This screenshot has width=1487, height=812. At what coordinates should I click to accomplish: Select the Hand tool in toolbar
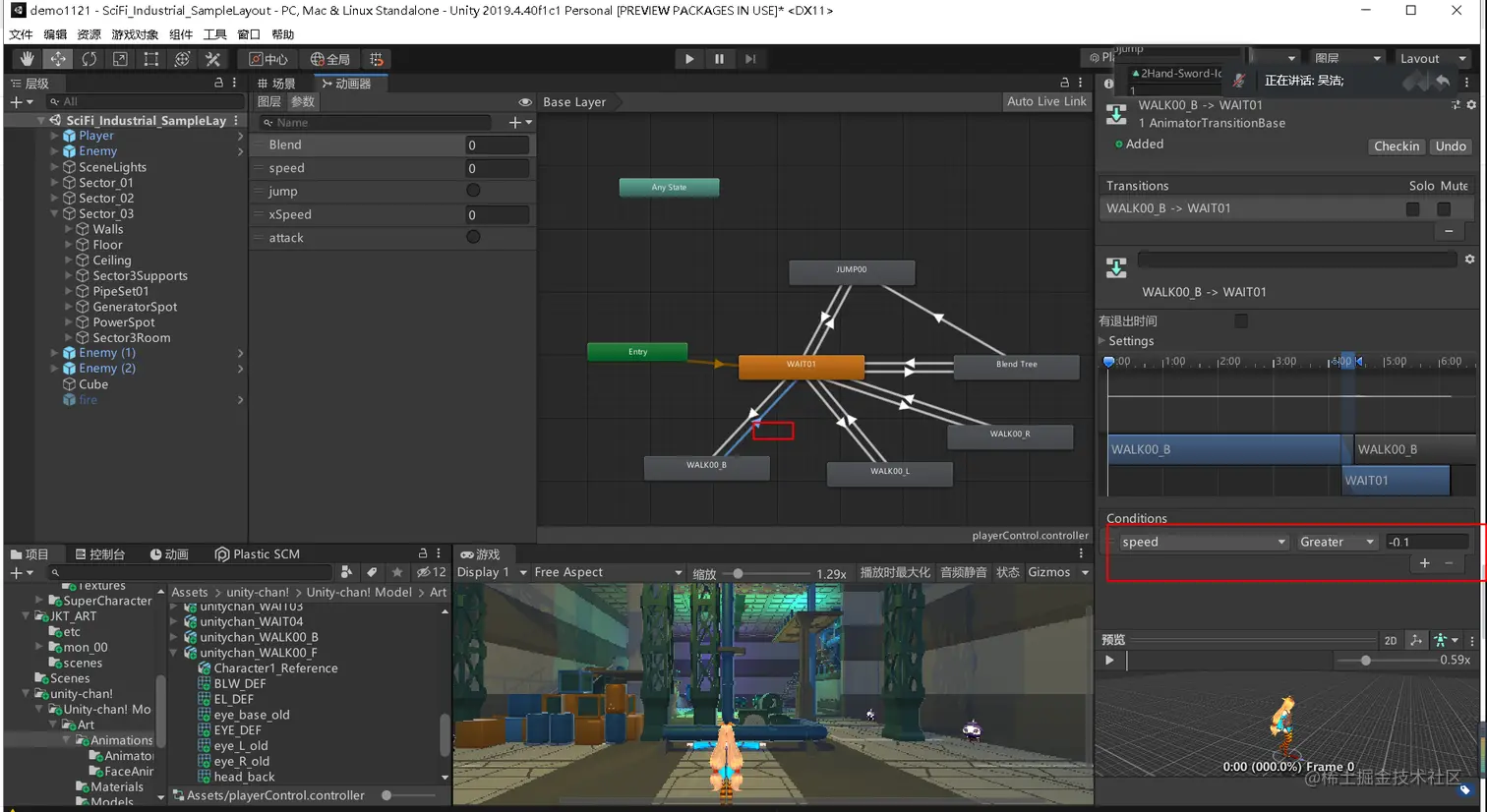point(27,59)
